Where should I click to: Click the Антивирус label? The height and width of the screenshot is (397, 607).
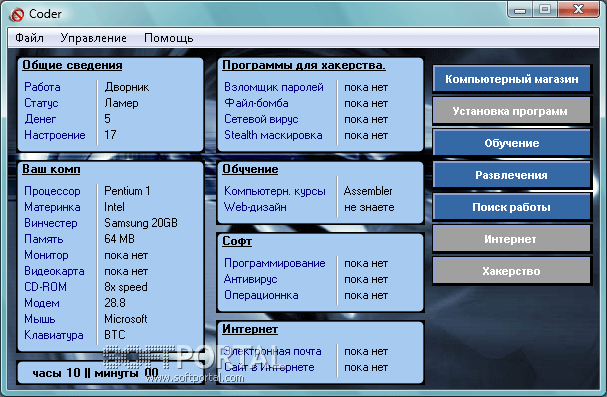click(250, 279)
